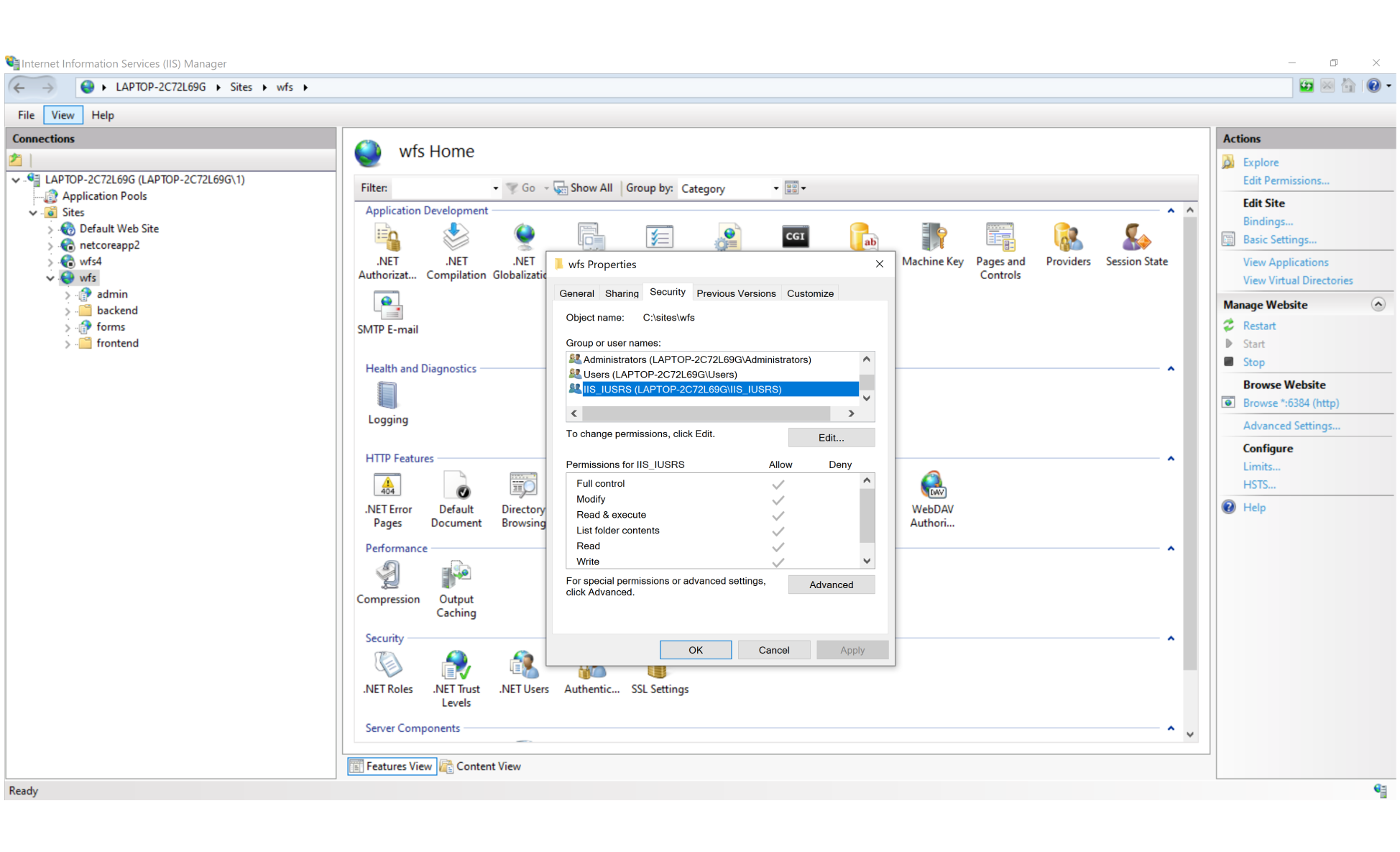Open the SSL Settings feature

tap(659, 682)
